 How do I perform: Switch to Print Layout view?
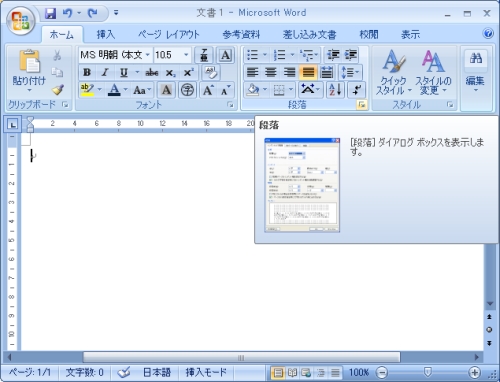278,372
